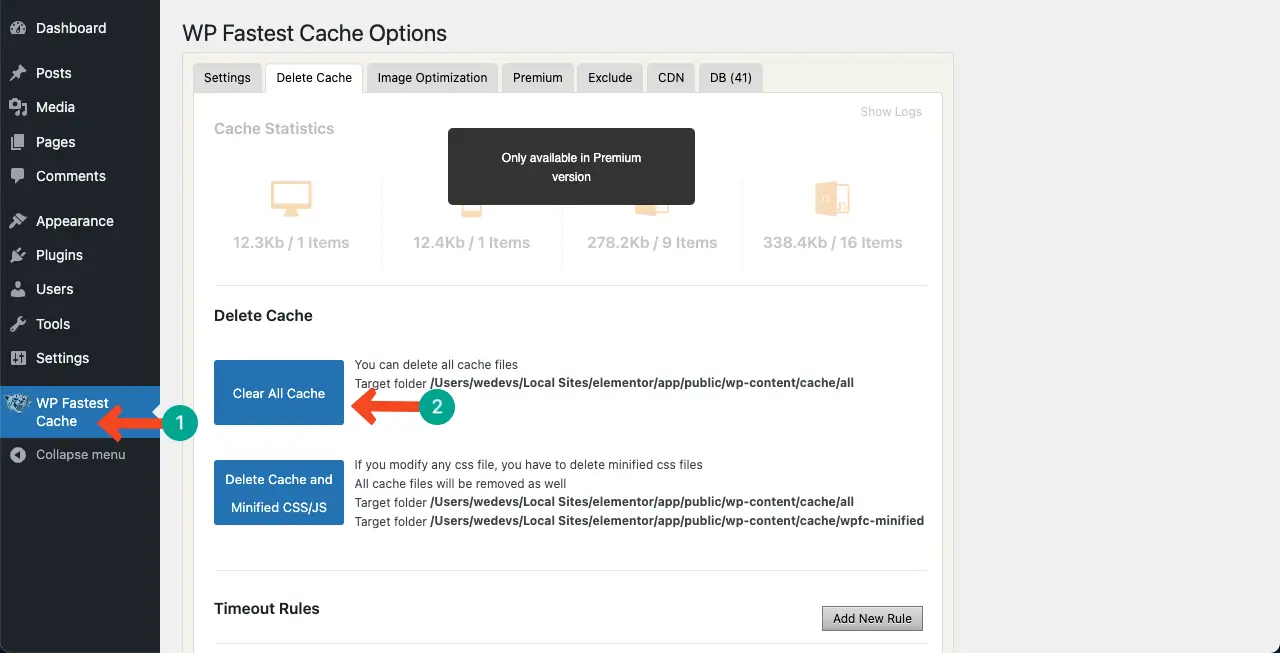The image size is (1280, 653).
Task: Switch to the Settings tab
Action: 227,78
